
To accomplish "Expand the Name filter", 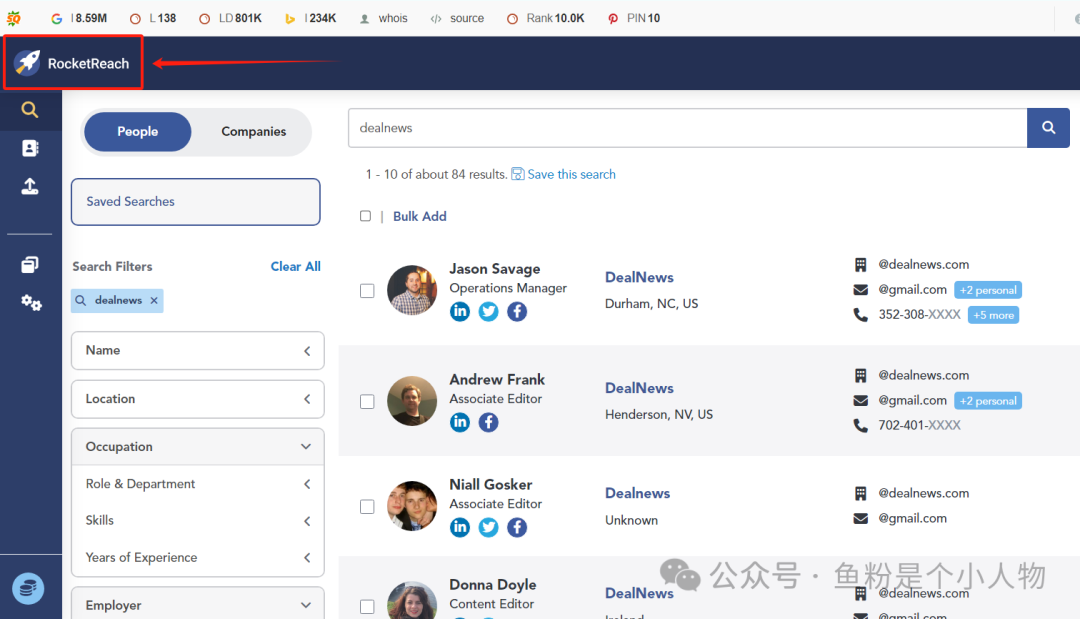I will 197,351.
